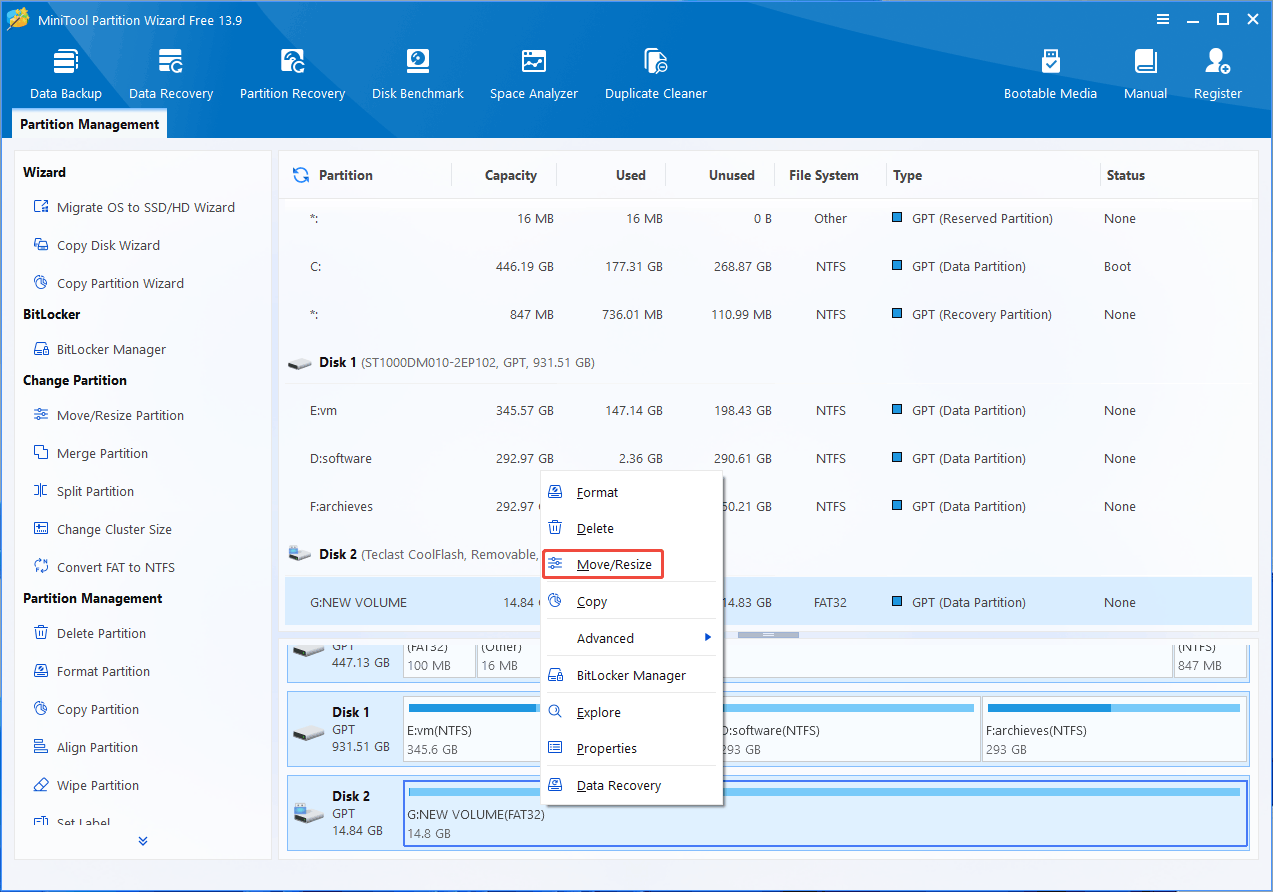This screenshot has height=892, width=1273.
Task: Launch Duplicate Cleaner
Action: coord(656,74)
